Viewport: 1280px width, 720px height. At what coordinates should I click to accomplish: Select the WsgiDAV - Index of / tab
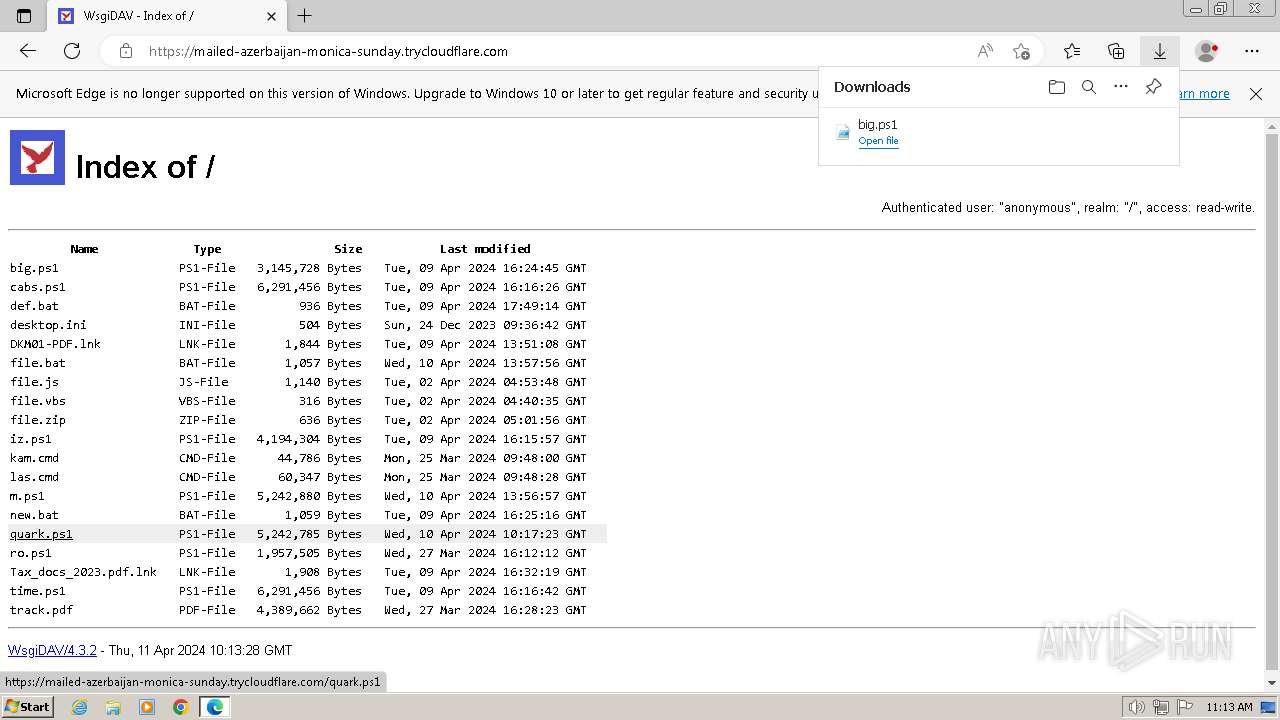point(167,16)
